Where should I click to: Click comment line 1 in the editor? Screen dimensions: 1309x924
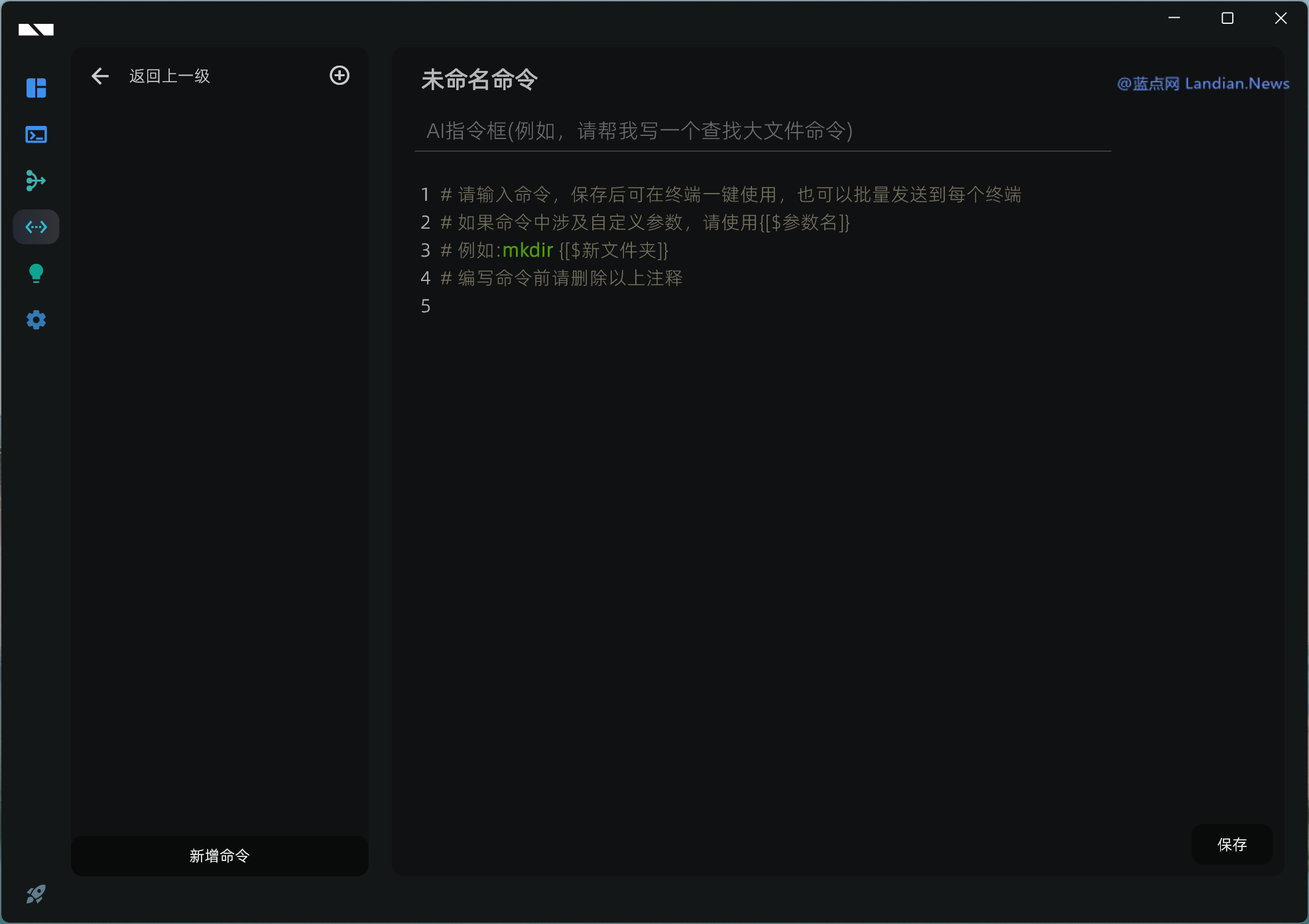(729, 195)
